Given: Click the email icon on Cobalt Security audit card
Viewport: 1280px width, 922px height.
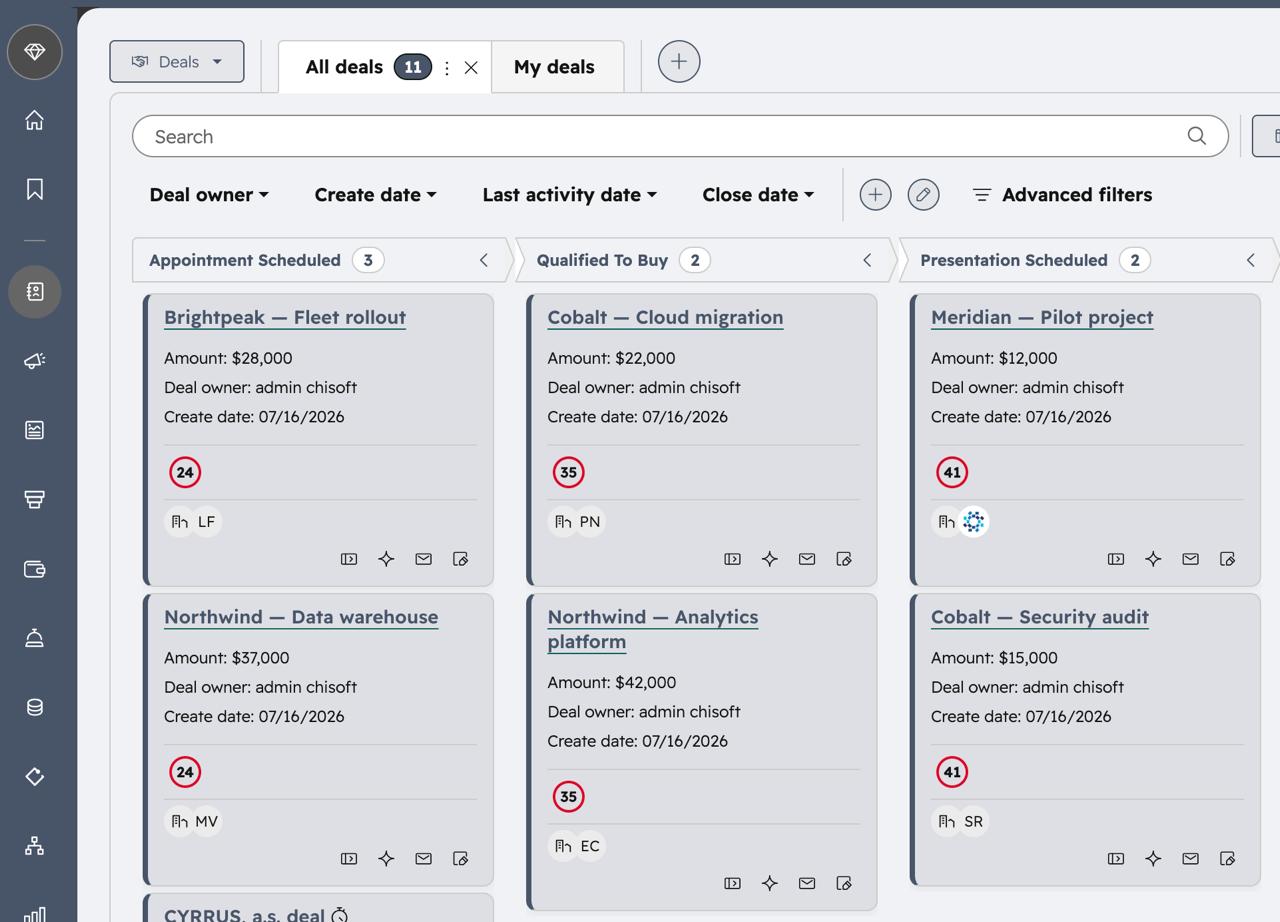Looking at the screenshot, I should click(x=1191, y=859).
